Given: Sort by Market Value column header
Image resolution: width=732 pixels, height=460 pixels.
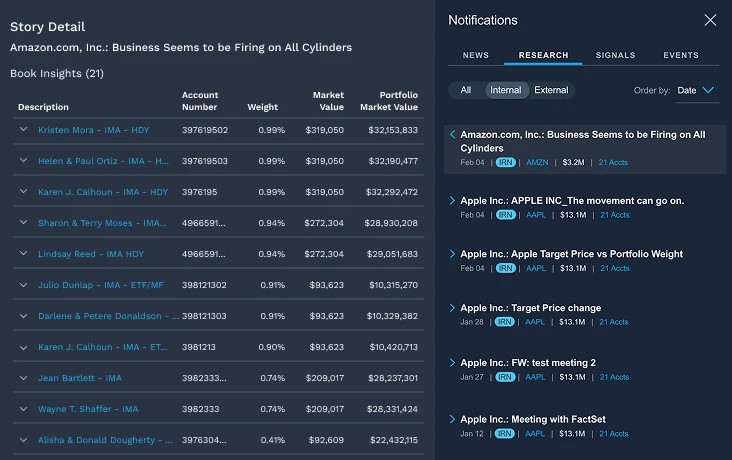Looking at the screenshot, I should pos(328,101).
